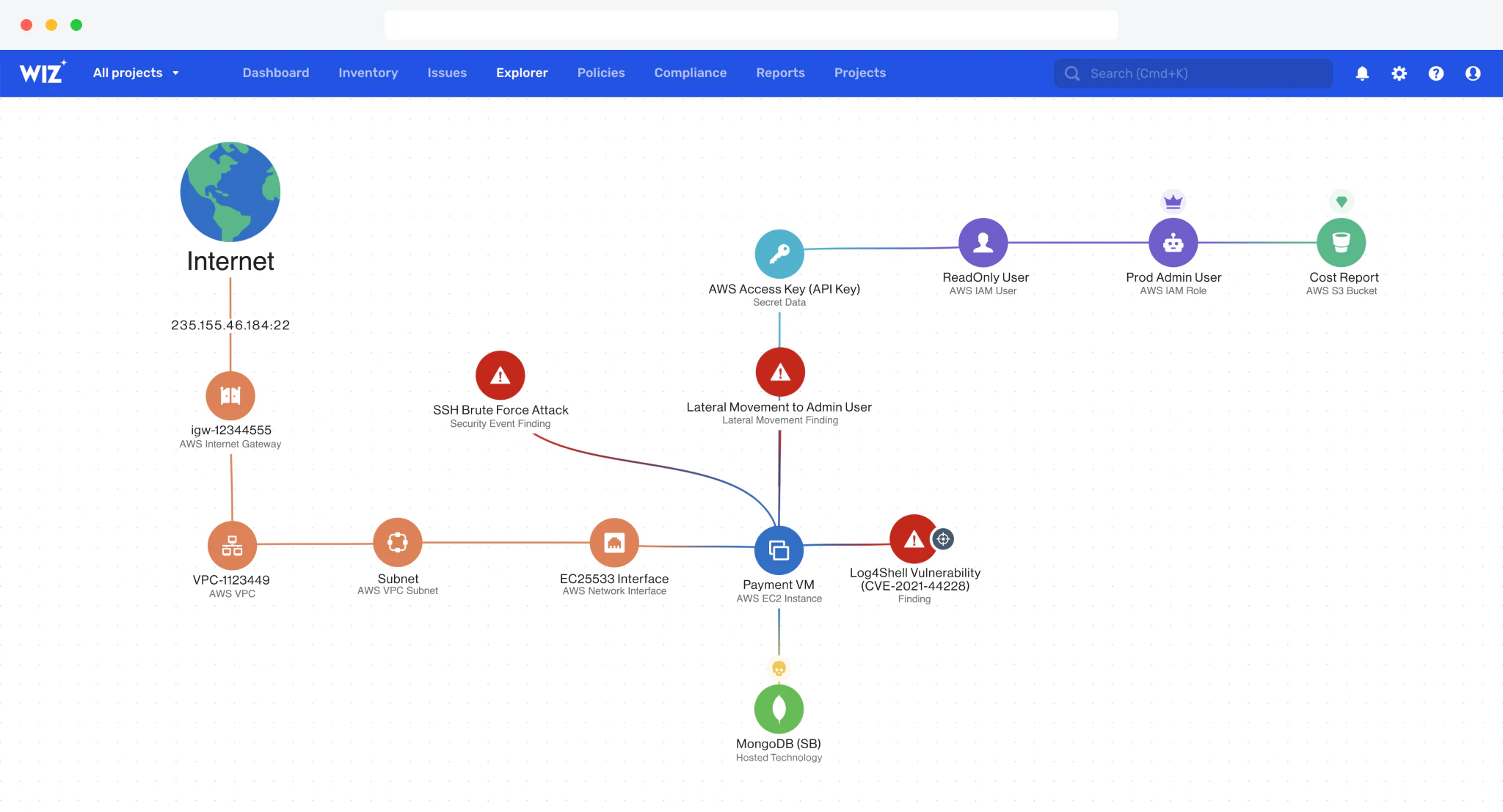Select the Explorer tab
The height and width of the screenshot is (812, 1503).
522,73
